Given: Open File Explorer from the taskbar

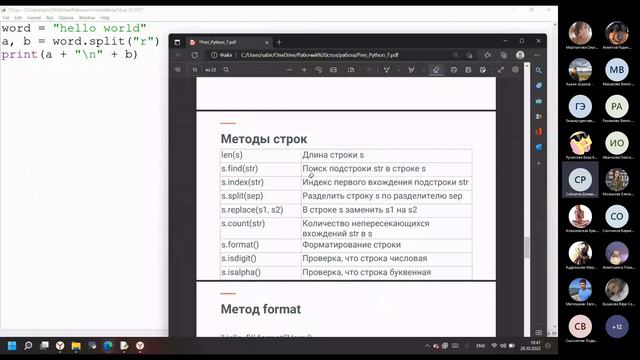Looking at the screenshot, I should click(76, 346).
